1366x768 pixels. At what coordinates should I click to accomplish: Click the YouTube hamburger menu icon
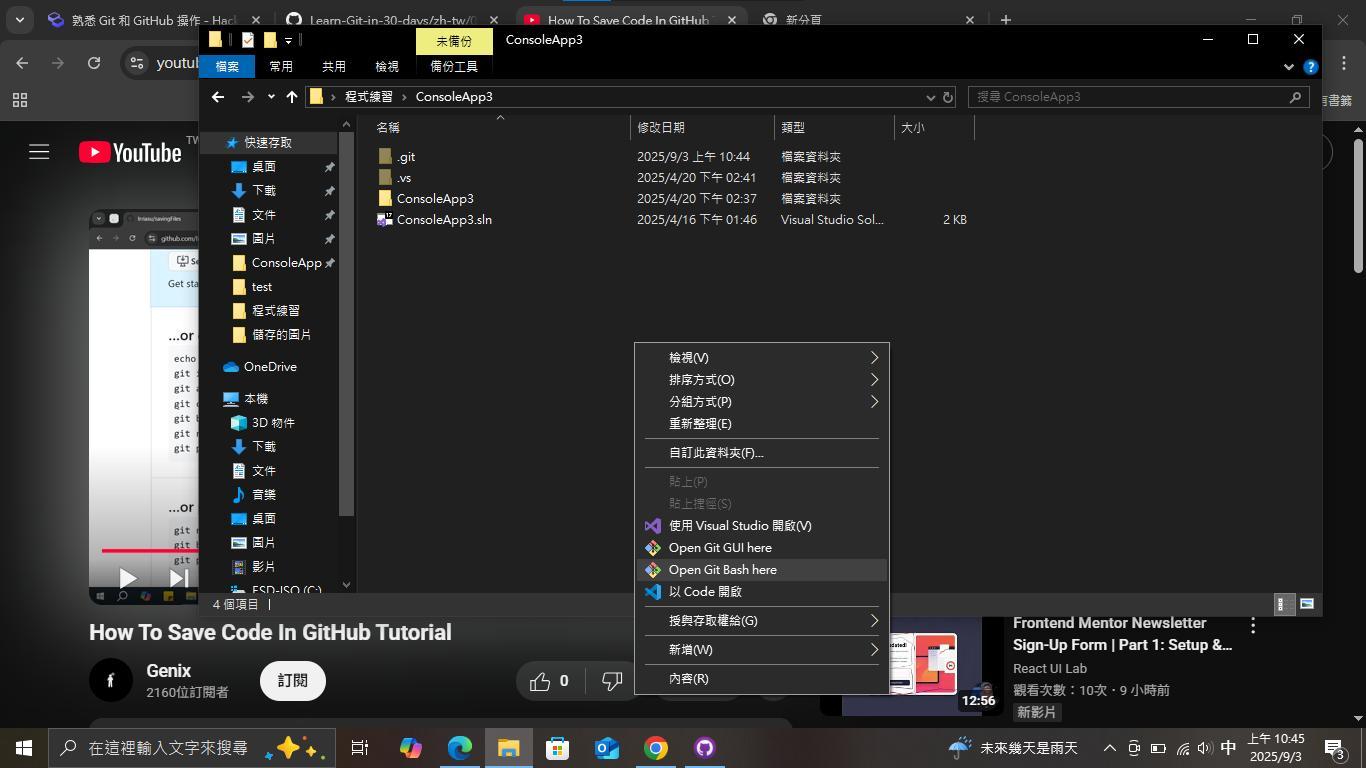click(38, 151)
